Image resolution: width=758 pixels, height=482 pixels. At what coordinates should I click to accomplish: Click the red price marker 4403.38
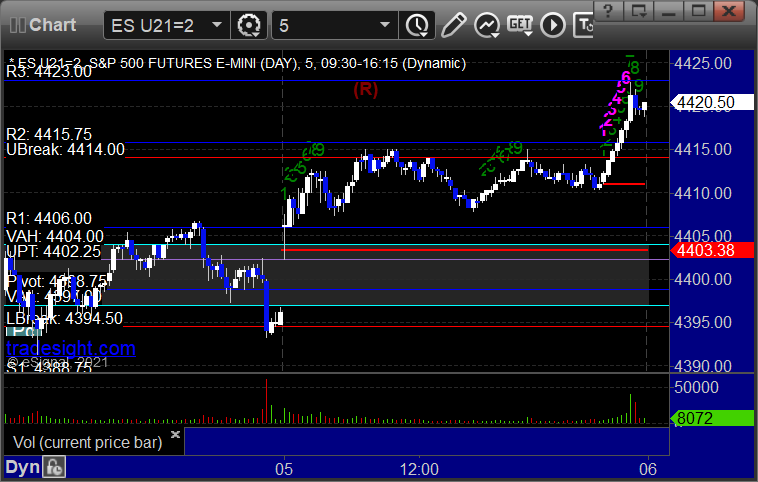coord(712,250)
